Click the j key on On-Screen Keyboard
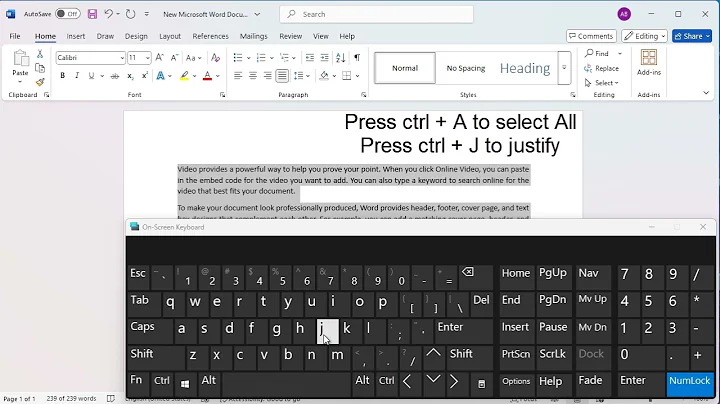 (327, 331)
